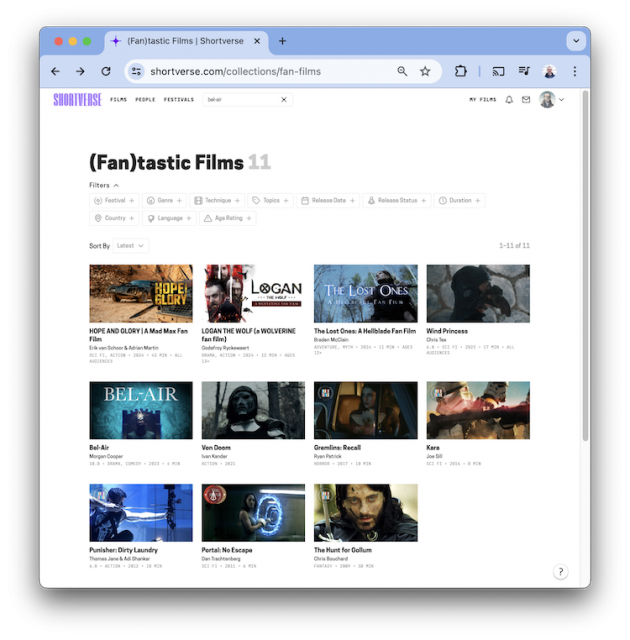Bookmark this page with the star icon
Screen dimensions: 630x640
tap(425, 71)
